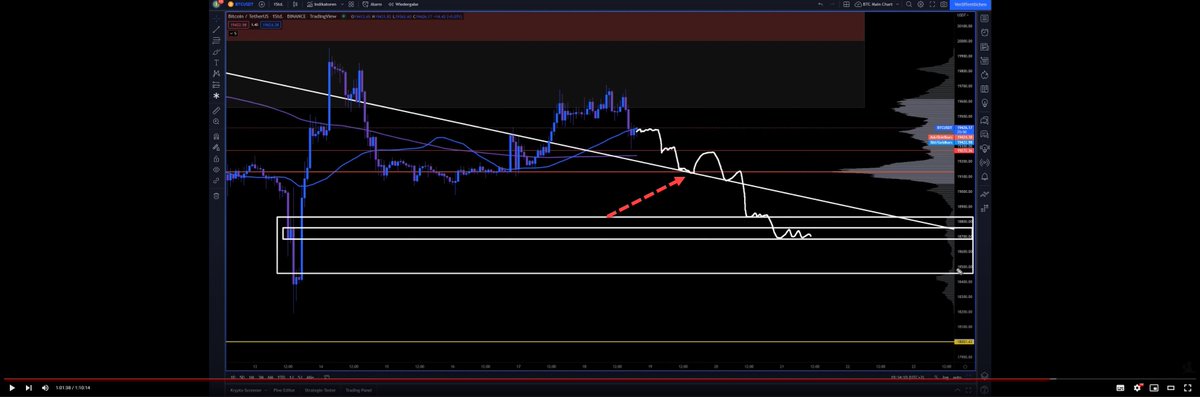
Task: Remove drawings using the trash icon
Action: click(216, 195)
